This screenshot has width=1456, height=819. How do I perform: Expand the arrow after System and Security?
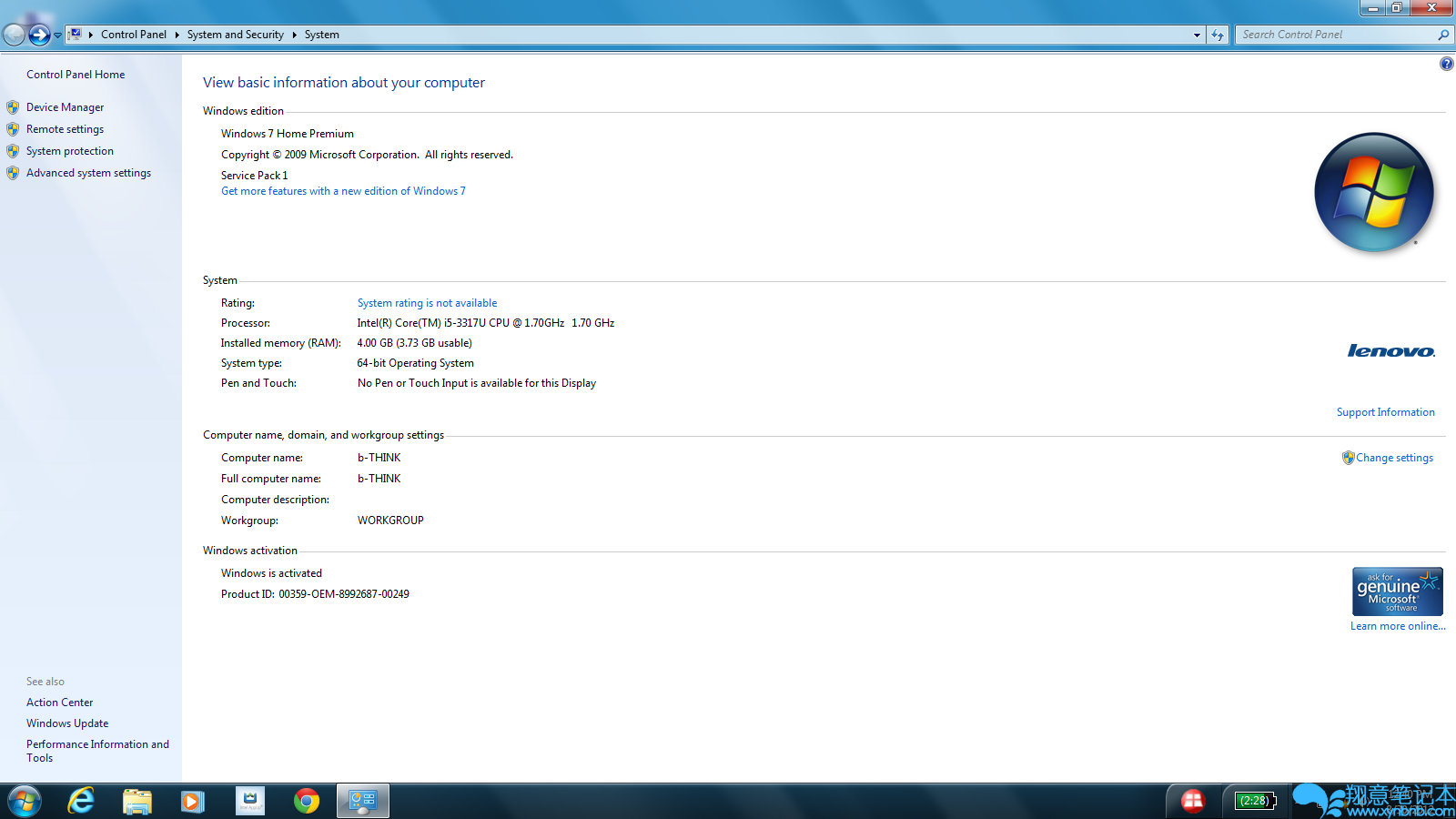(x=294, y=35)
